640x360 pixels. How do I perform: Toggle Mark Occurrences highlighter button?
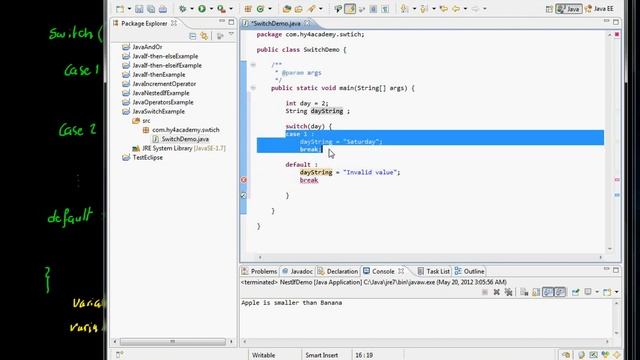(350, 9)
